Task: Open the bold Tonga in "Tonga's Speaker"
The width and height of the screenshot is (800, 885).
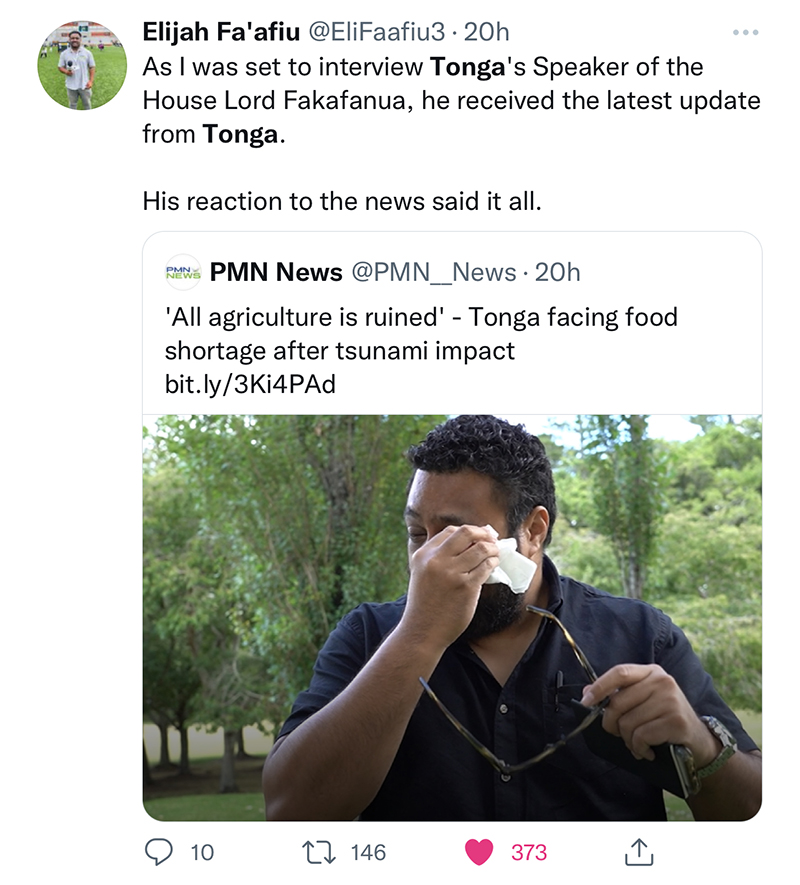Action: click(x=467, y=67)
